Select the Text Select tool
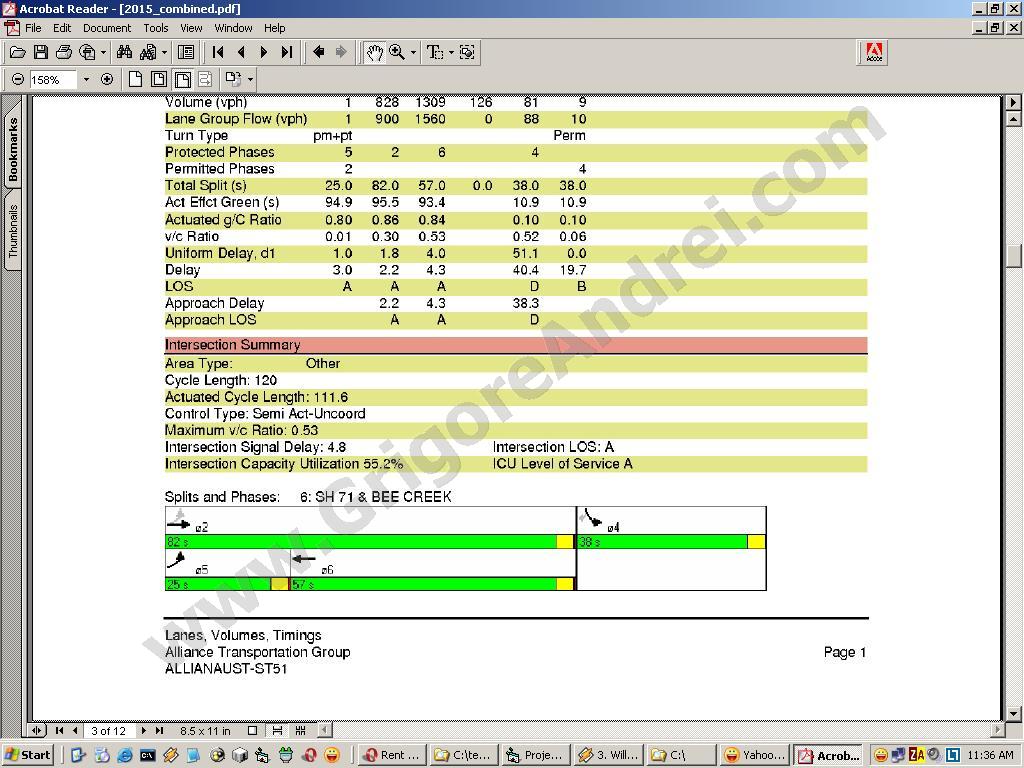The height and width of the screenshot is (768, 1024). 434,52
